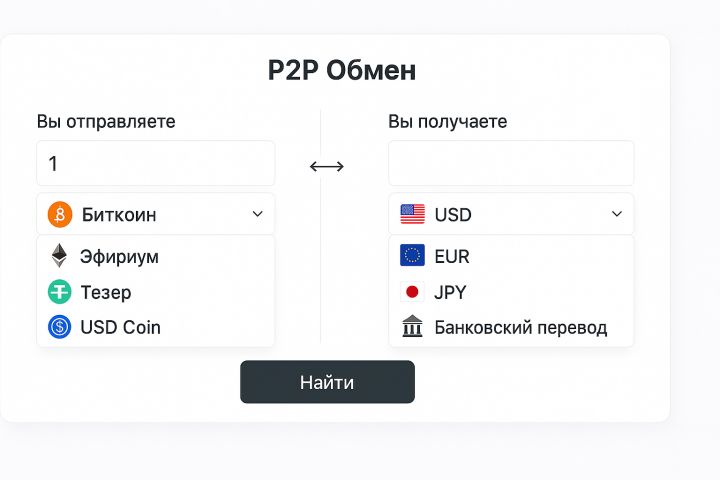This screenshot has width=720, height=480.
Task: Select Банковский перевод option
Action: pyautogui.click(x=520, y=327)
